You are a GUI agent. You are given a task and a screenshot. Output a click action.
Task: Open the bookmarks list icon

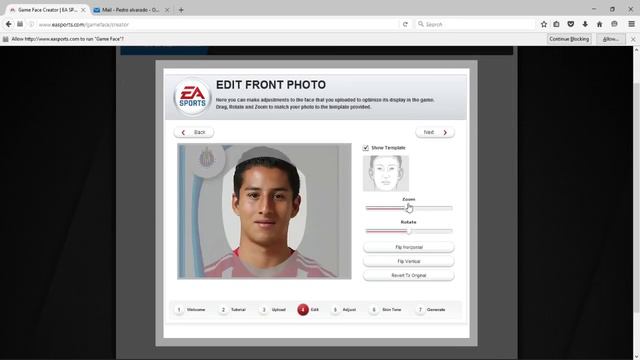tap(556, 24)
